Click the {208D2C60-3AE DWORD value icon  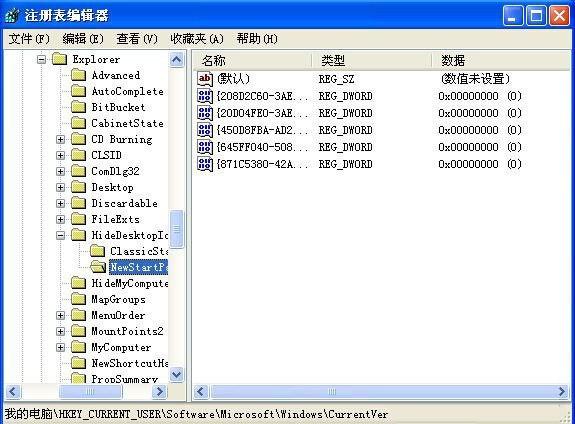click(x=205, y=96)
